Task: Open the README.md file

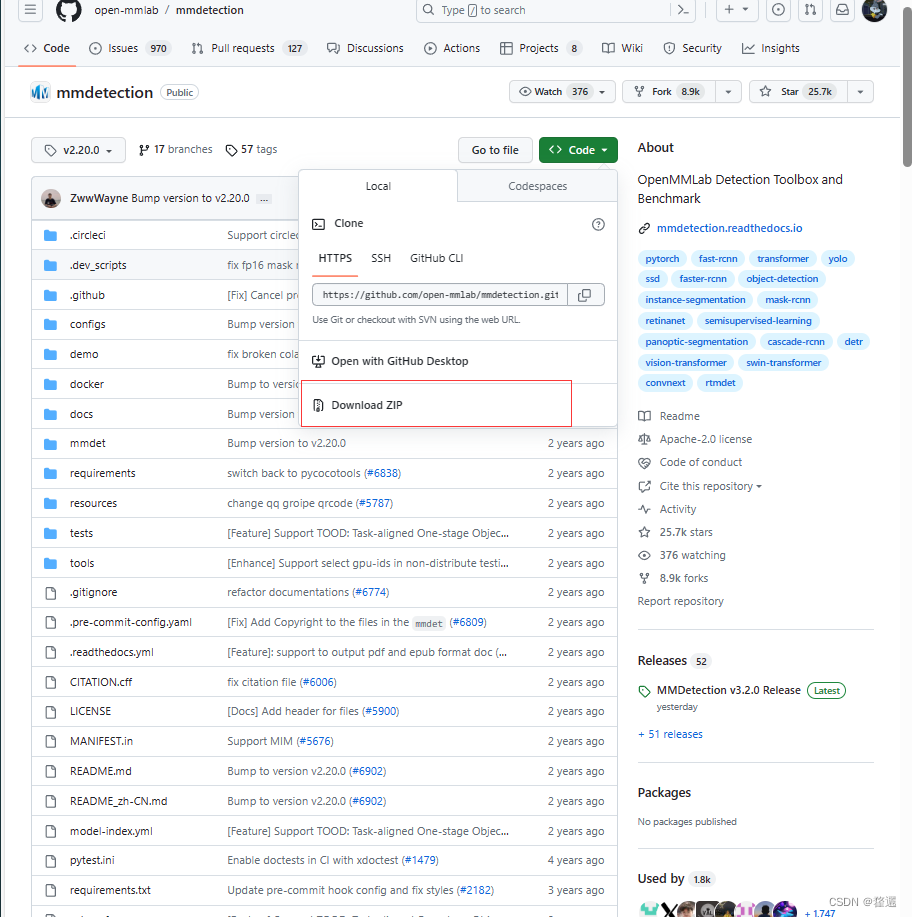Action: coord(101,771)
